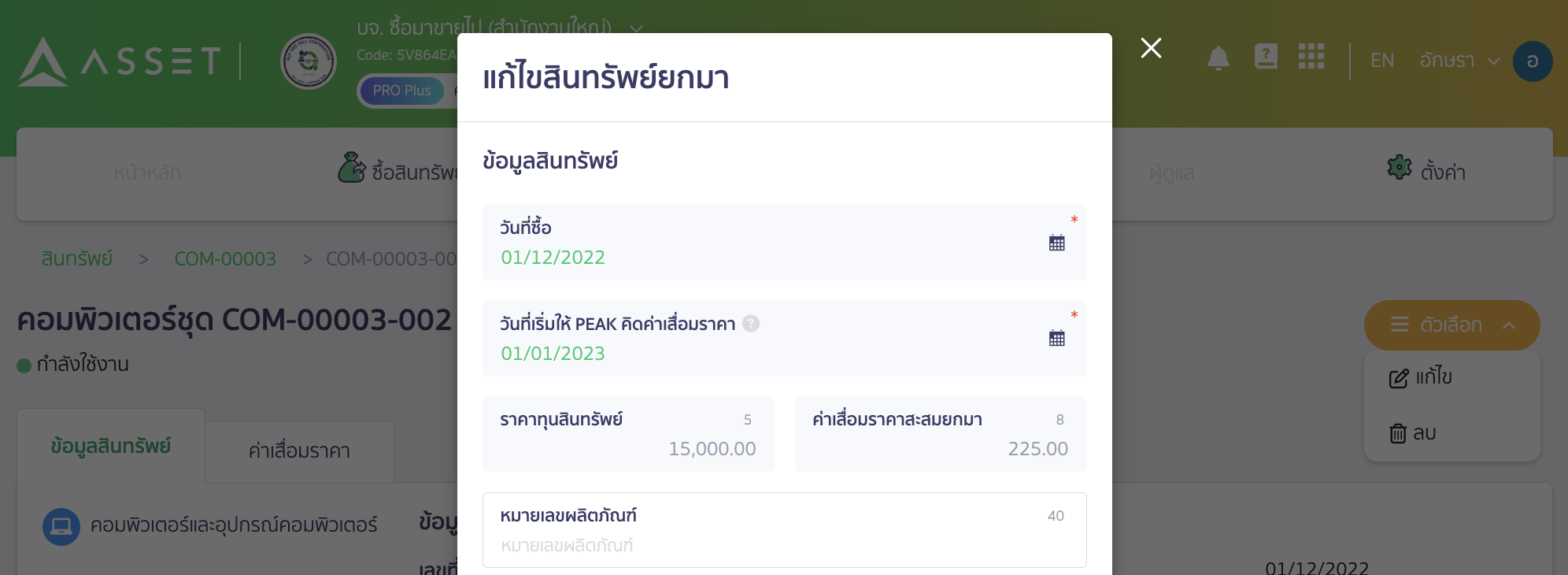The image size is (1568, 575).
Task: Open the help manual book icon
Action: (x=1266, y=57)
